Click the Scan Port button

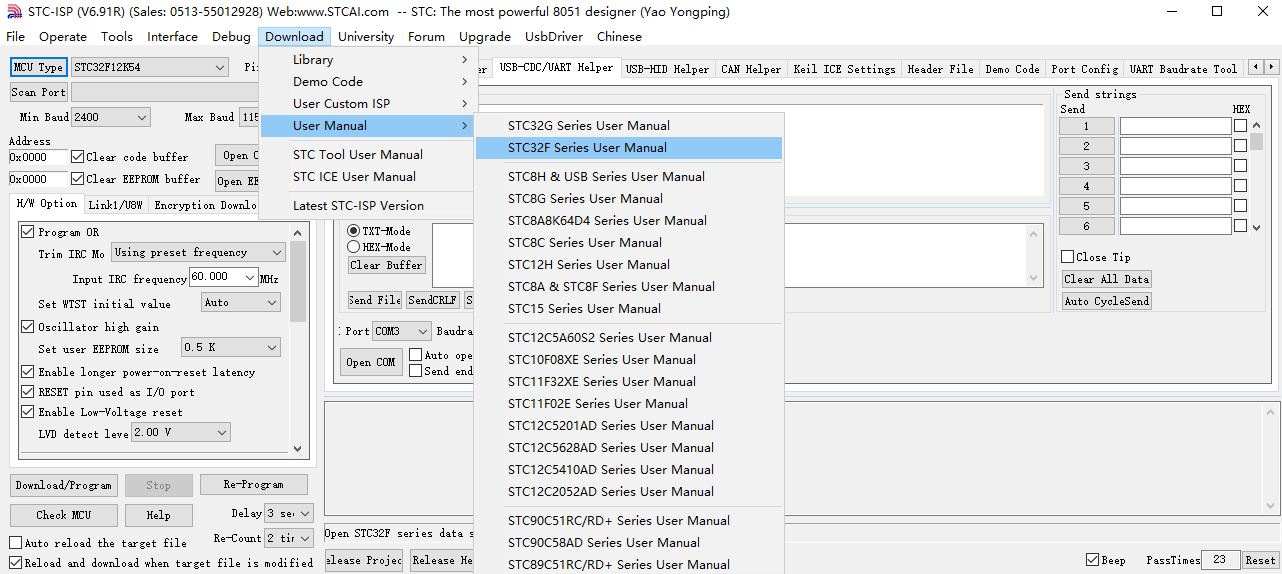click(39, 92)
